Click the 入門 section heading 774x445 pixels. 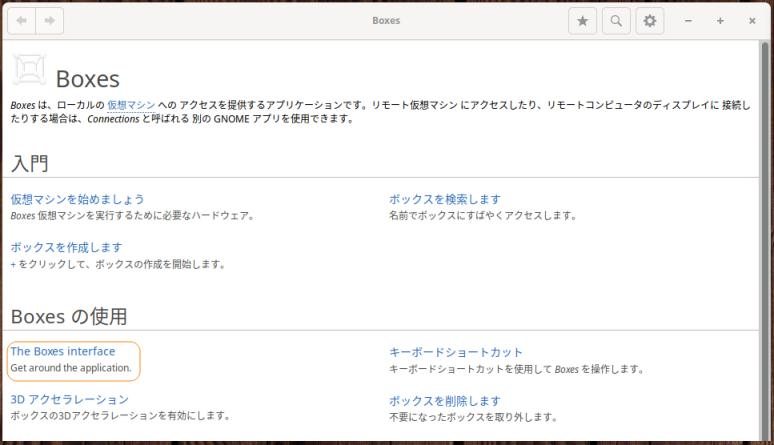pyautogui.click(x=30, y=163)
